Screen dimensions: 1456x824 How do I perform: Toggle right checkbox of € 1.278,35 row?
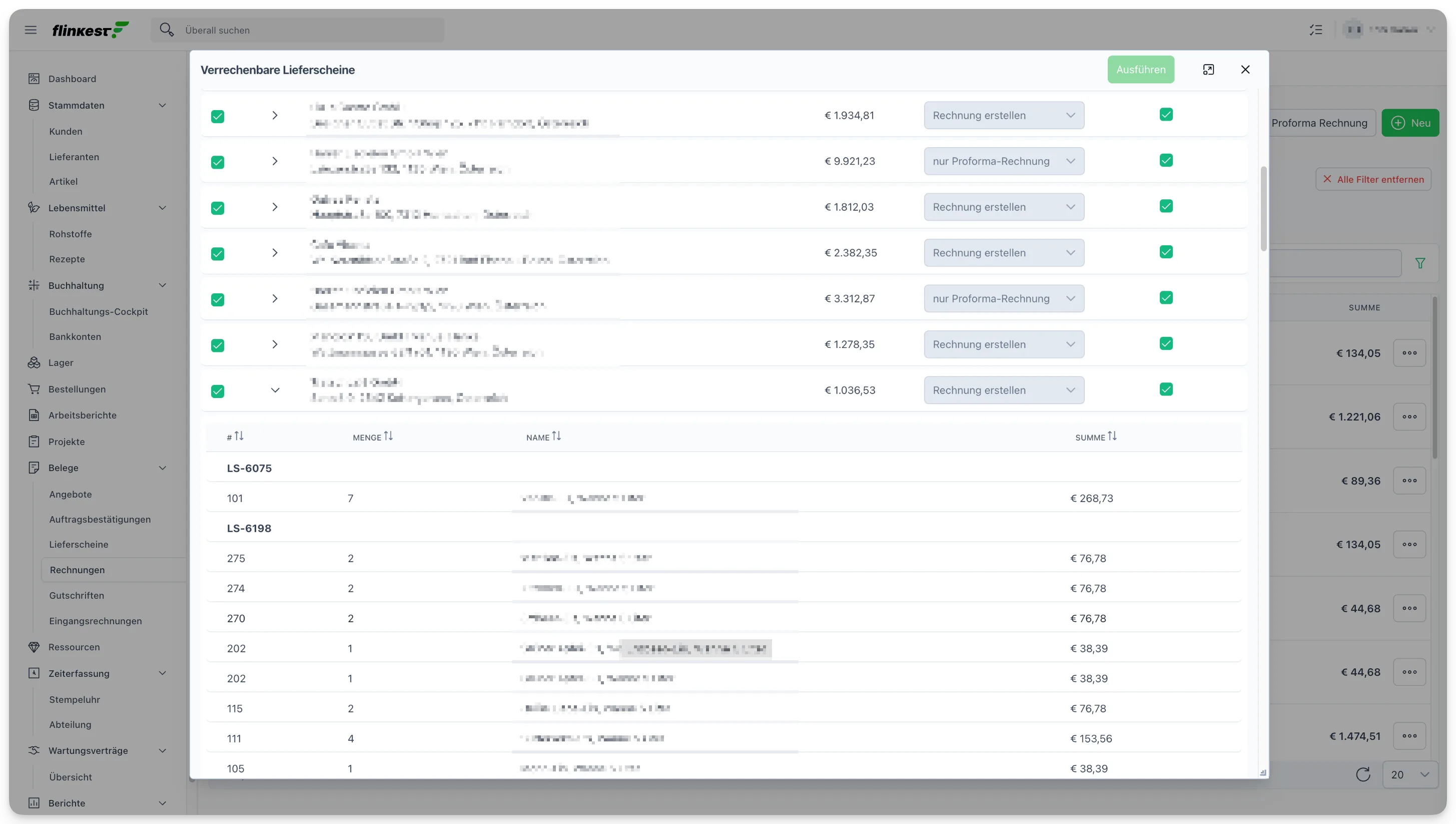[x=1166, y=343]
